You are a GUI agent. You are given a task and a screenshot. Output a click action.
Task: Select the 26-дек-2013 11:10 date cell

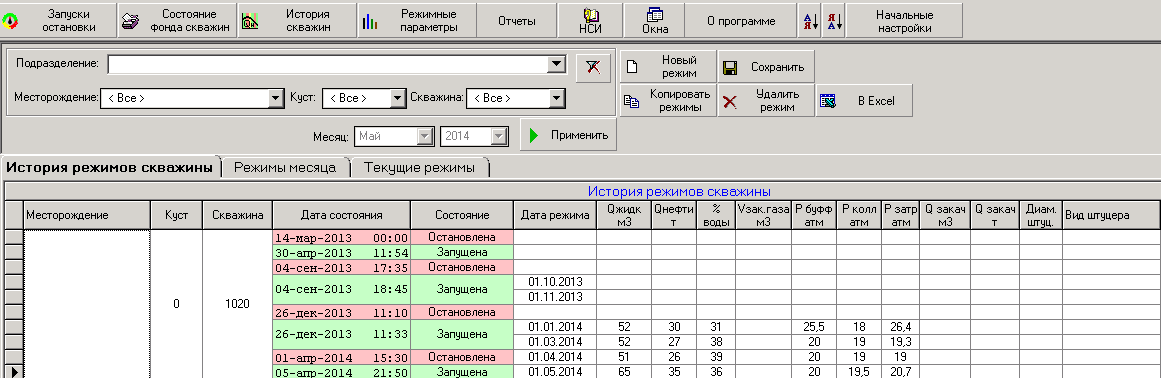(341, 312)
